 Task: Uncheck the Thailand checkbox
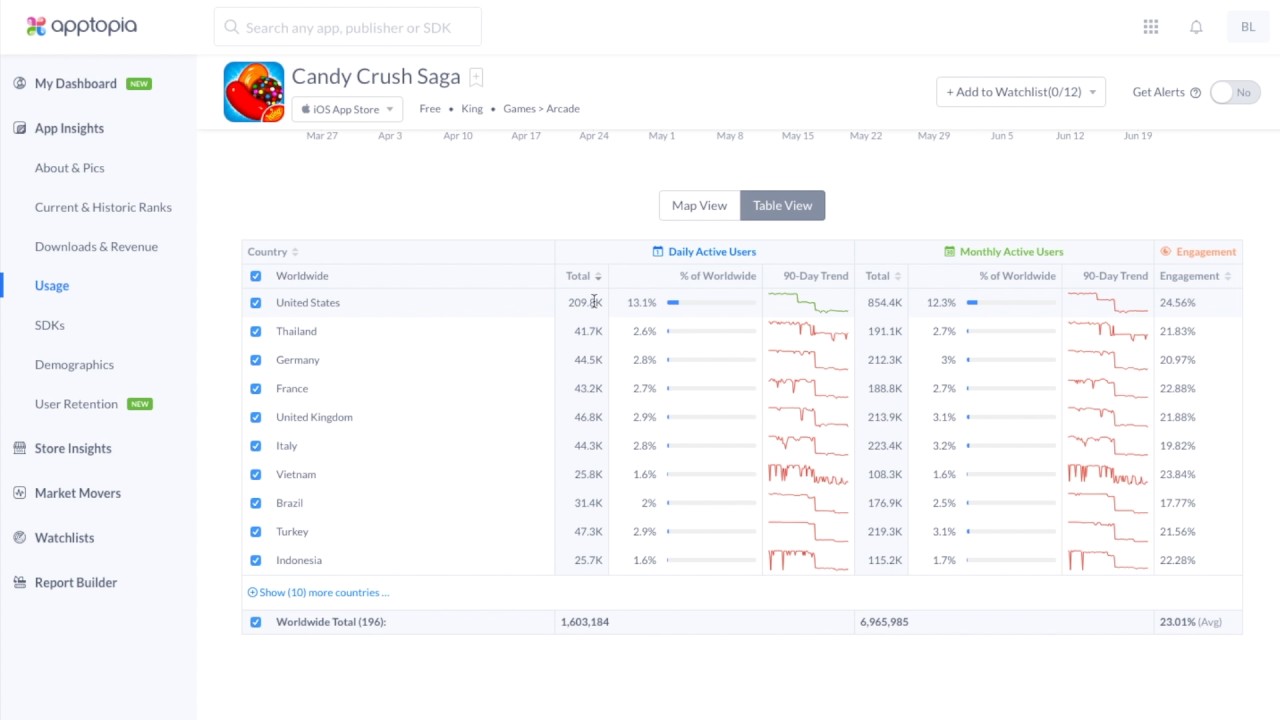click(x=256, y=331)
